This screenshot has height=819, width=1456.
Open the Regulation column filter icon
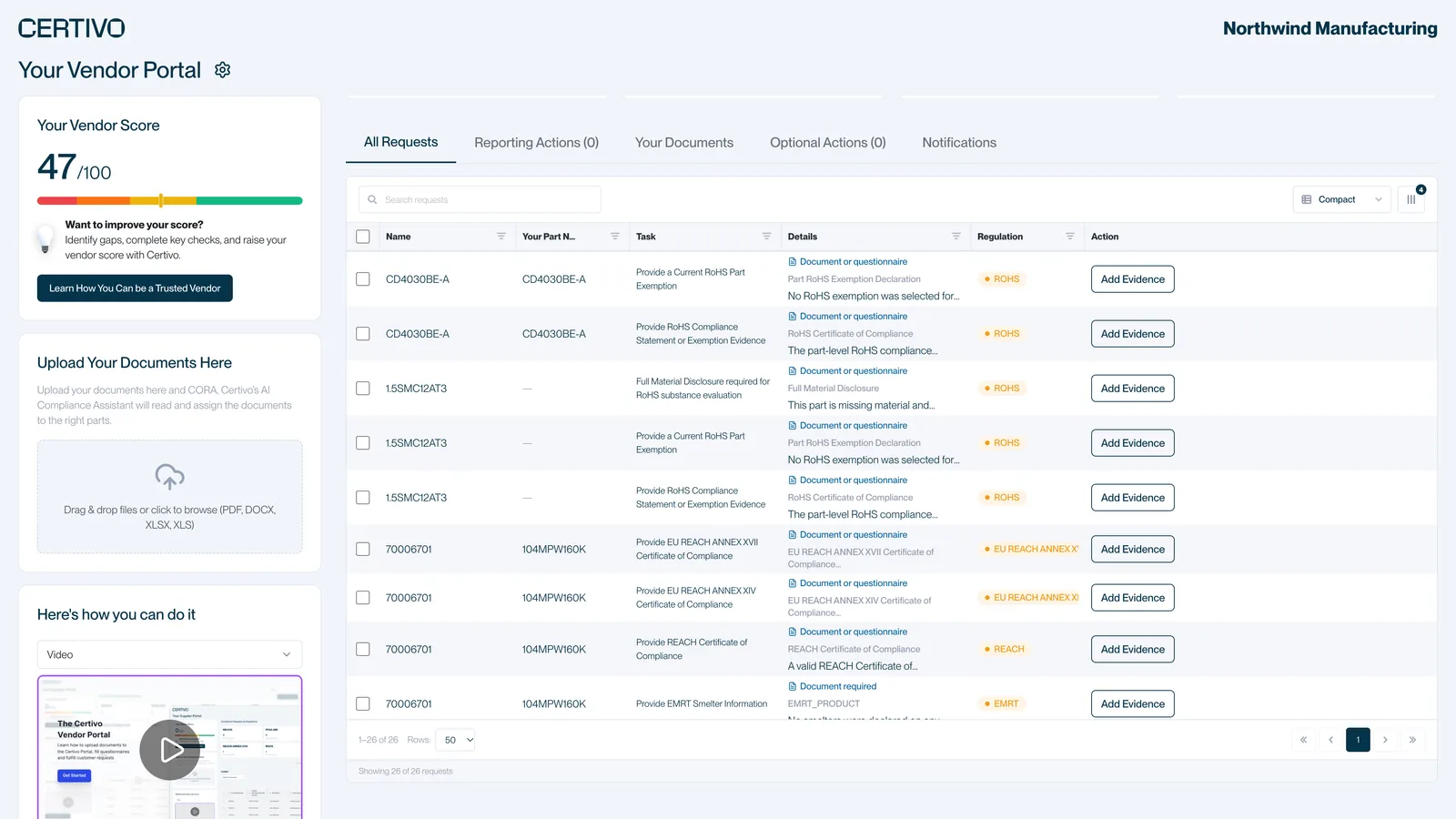point(1070,237)
